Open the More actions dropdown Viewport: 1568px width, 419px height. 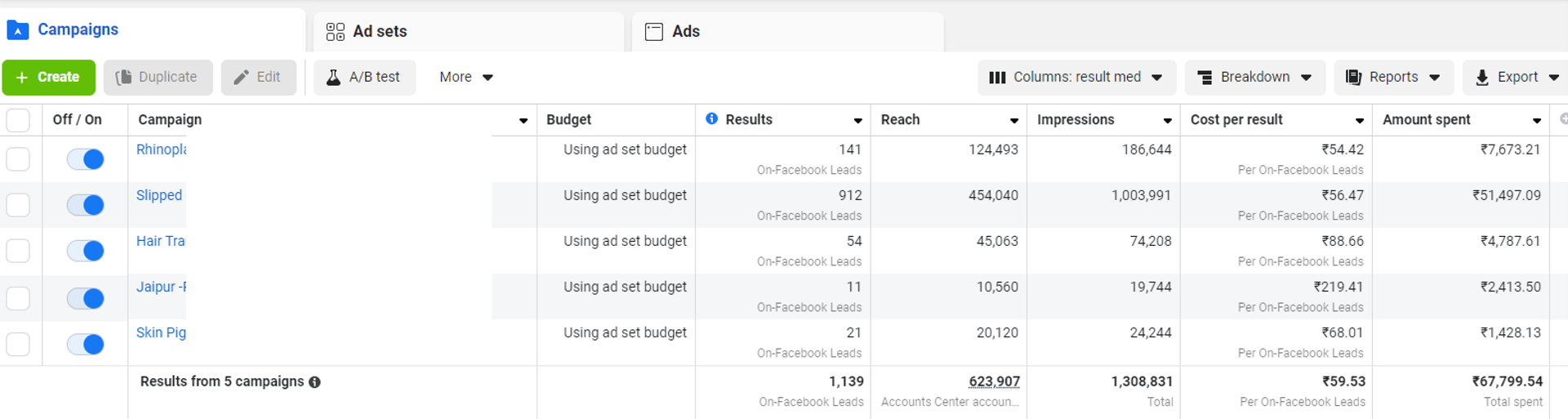(x=465, y=77)
